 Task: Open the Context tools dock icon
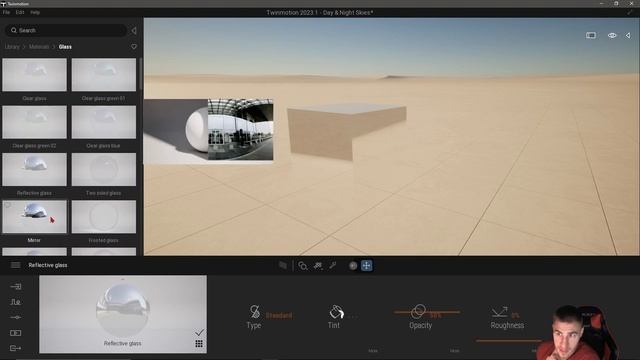point(16,302)
